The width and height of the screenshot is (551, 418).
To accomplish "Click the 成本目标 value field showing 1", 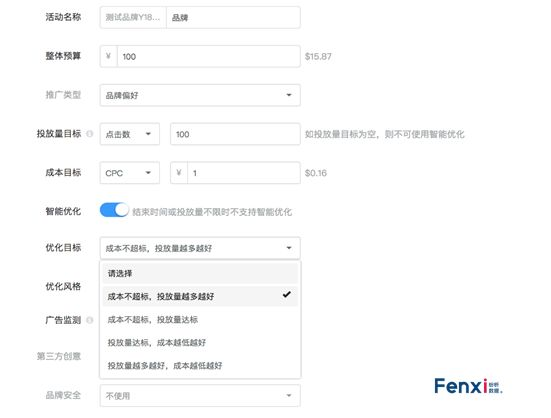I will (x=244, y=172).
